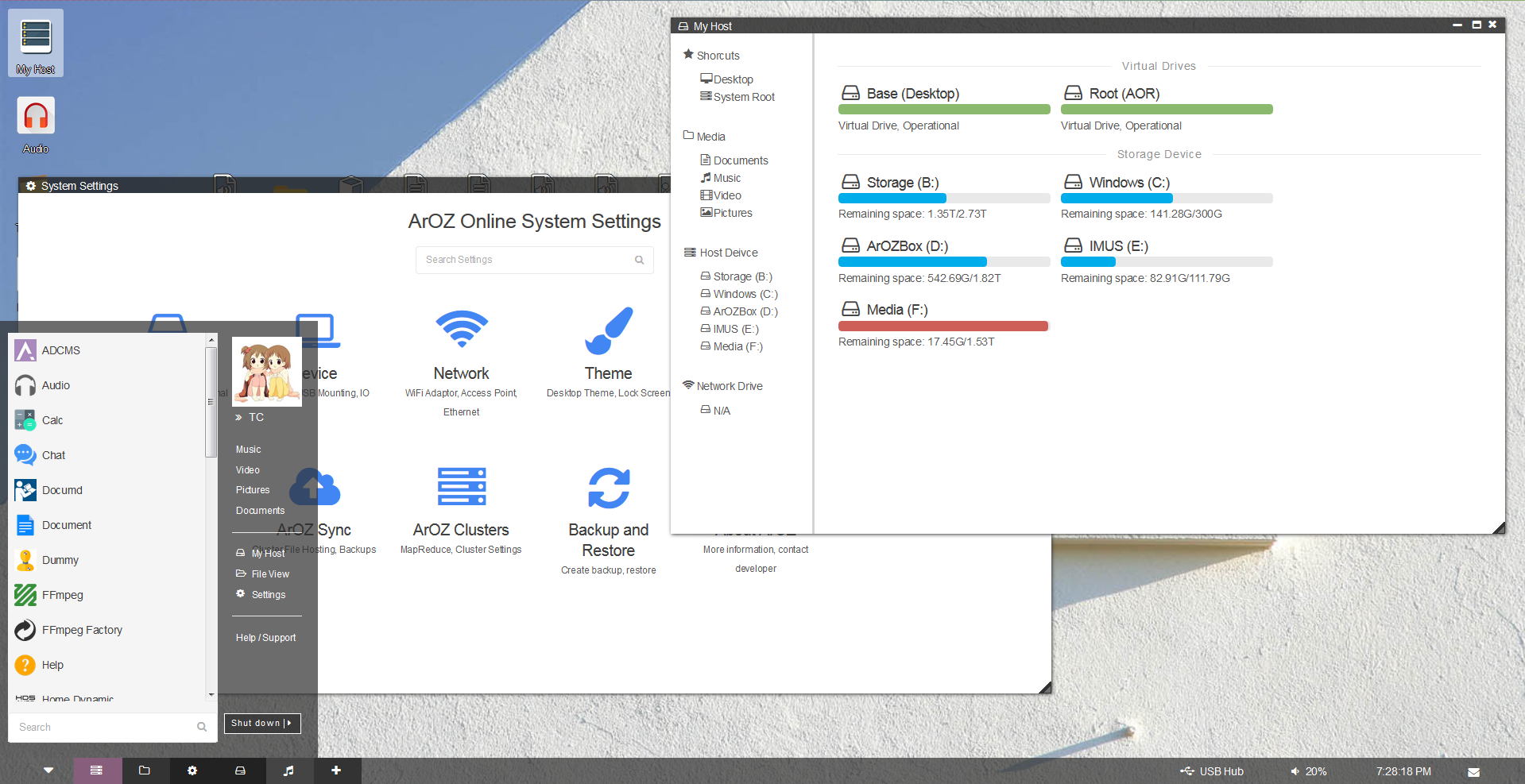Open Video under Media in My Host
1525x784 pixels.
pos(720,195)
